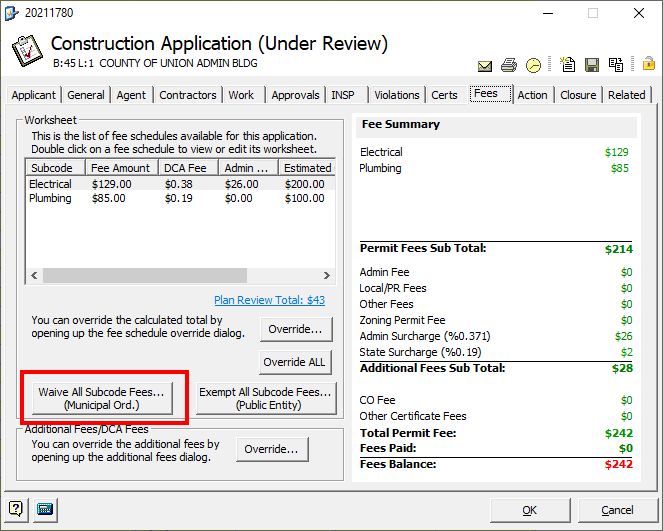Go to the Action tab
Screen dimensions: 663x531
coord(532,95)
